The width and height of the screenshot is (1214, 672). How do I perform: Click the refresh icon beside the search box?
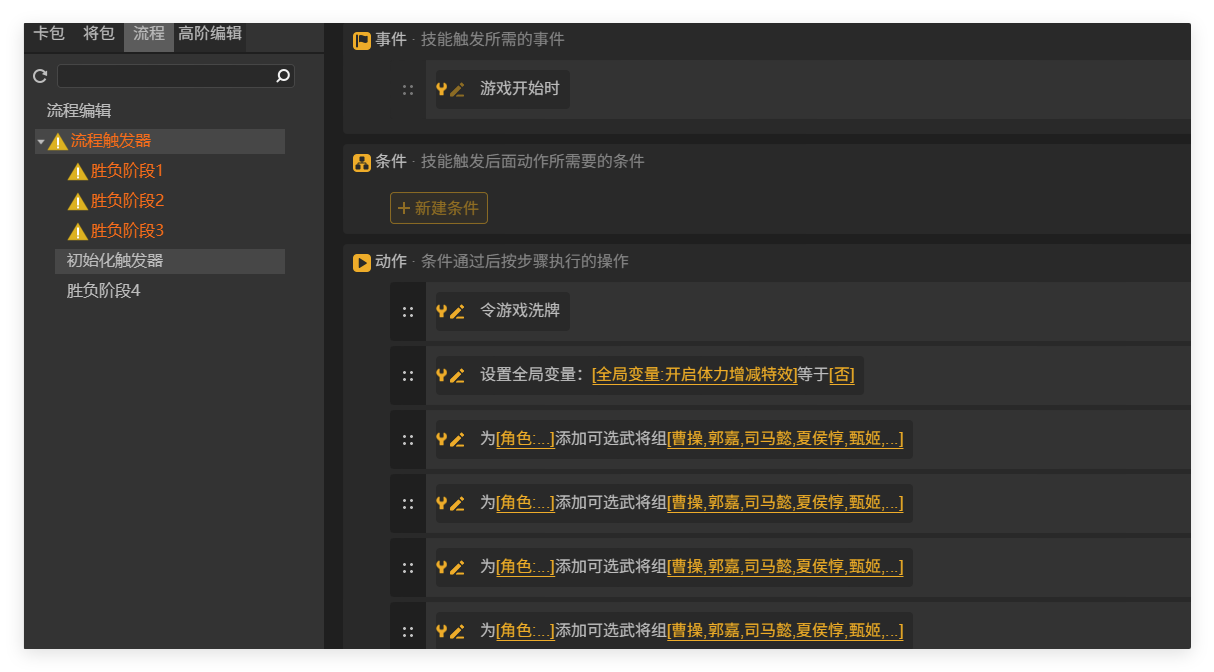click(x=39, y=75)
